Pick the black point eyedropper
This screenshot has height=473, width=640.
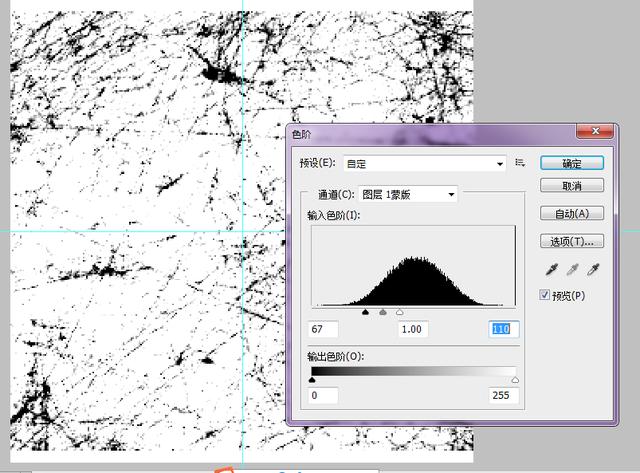tap(551, 270)
